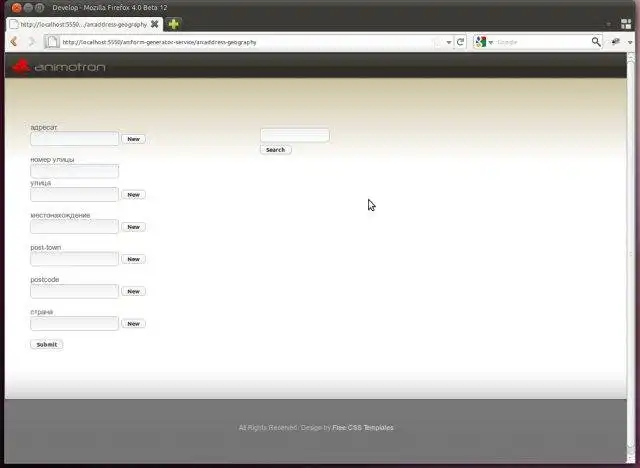Click New button next to адресат
Image resolution: width=640 pixels, height=468 pixels.
click(x=133, y=139)
